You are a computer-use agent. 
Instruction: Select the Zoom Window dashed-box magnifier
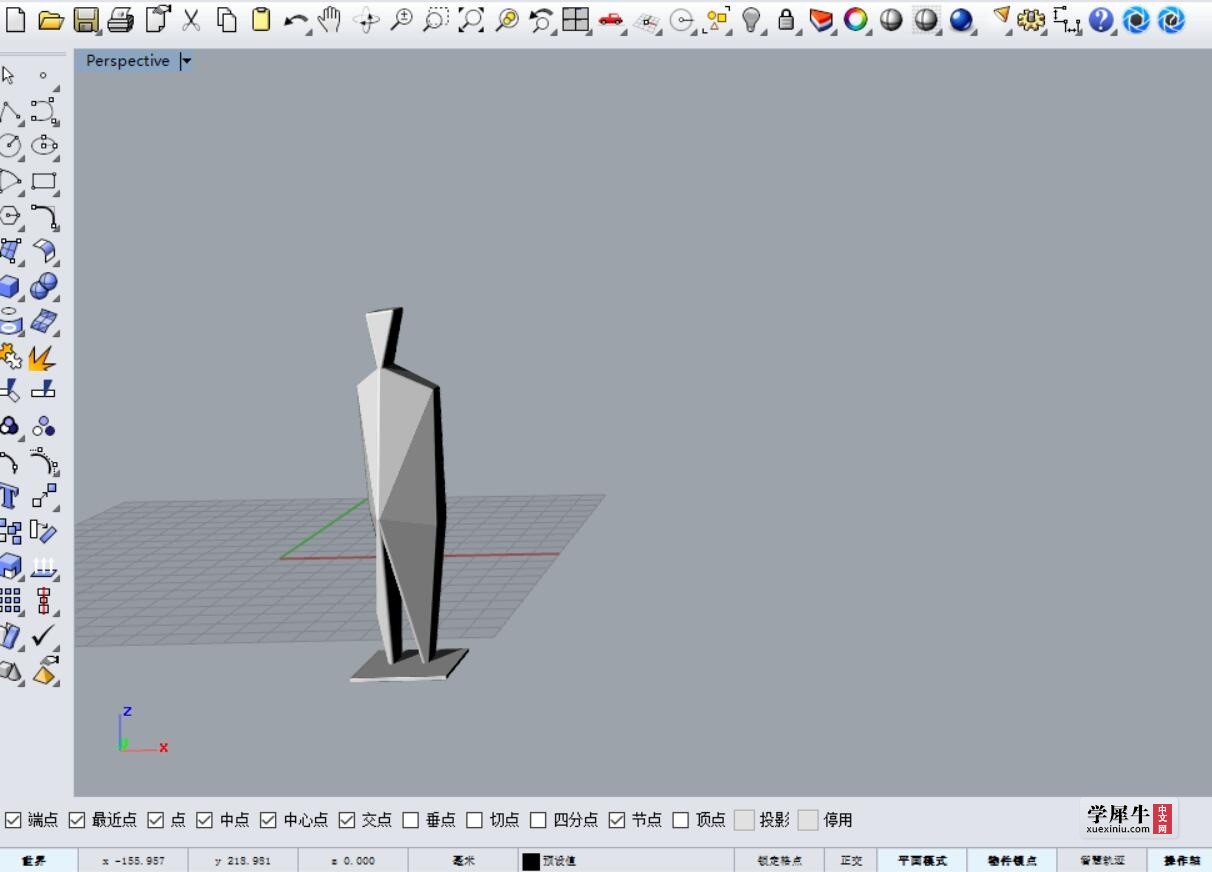[435, 19]
